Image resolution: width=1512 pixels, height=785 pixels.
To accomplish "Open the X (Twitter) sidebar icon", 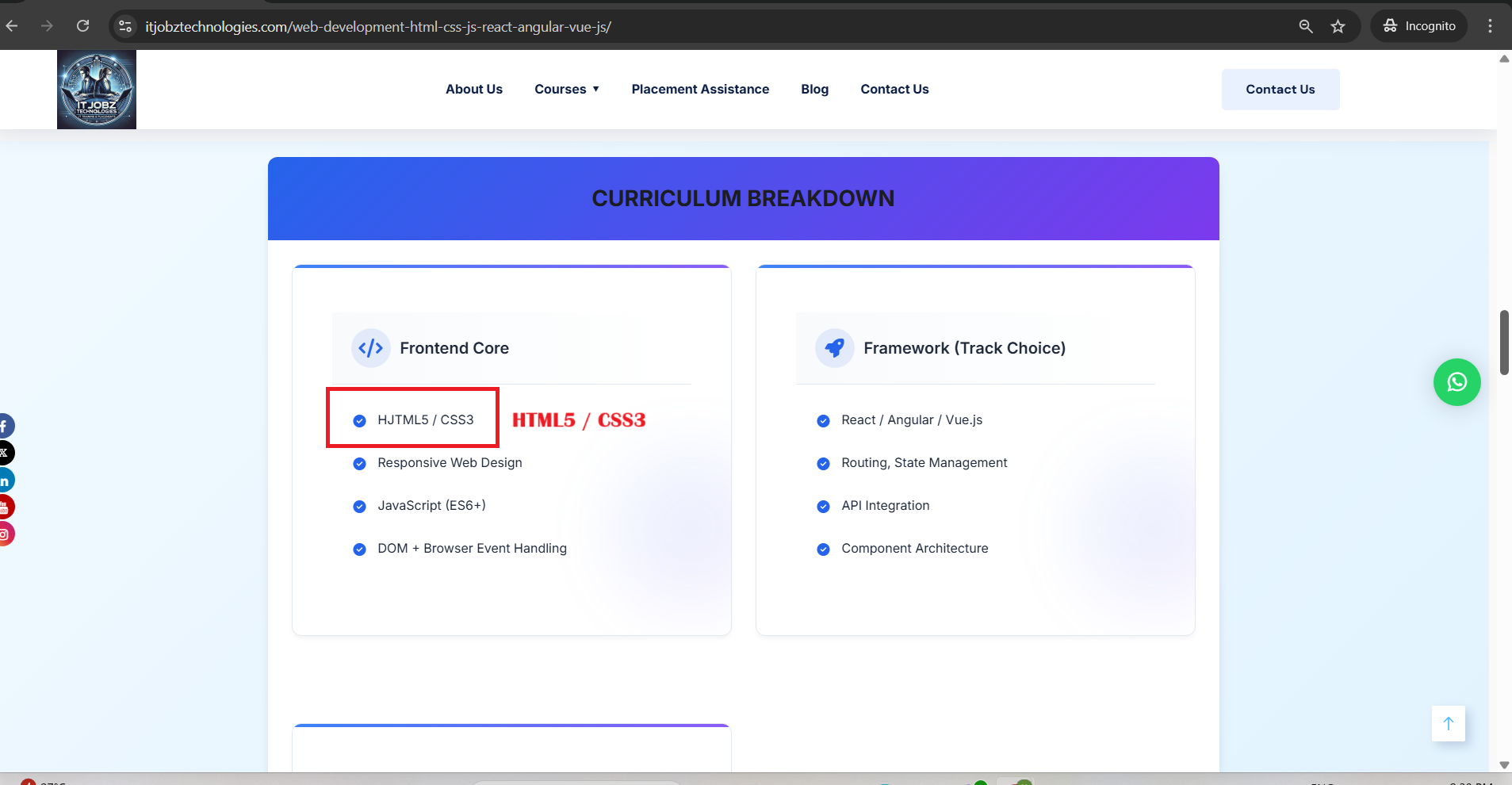I will [5, 453].
